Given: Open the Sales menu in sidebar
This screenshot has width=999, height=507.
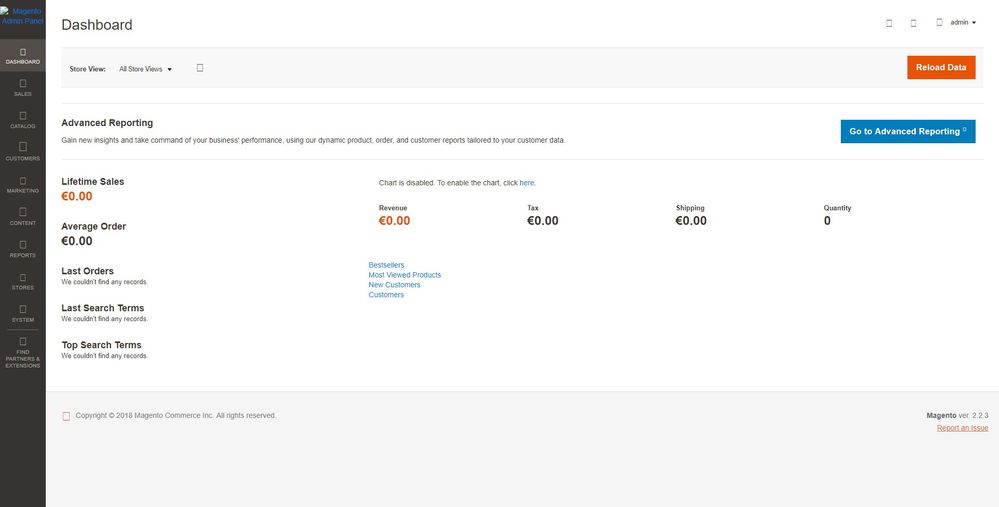Looking at the screenshot, I should click(x=22, y=87).
